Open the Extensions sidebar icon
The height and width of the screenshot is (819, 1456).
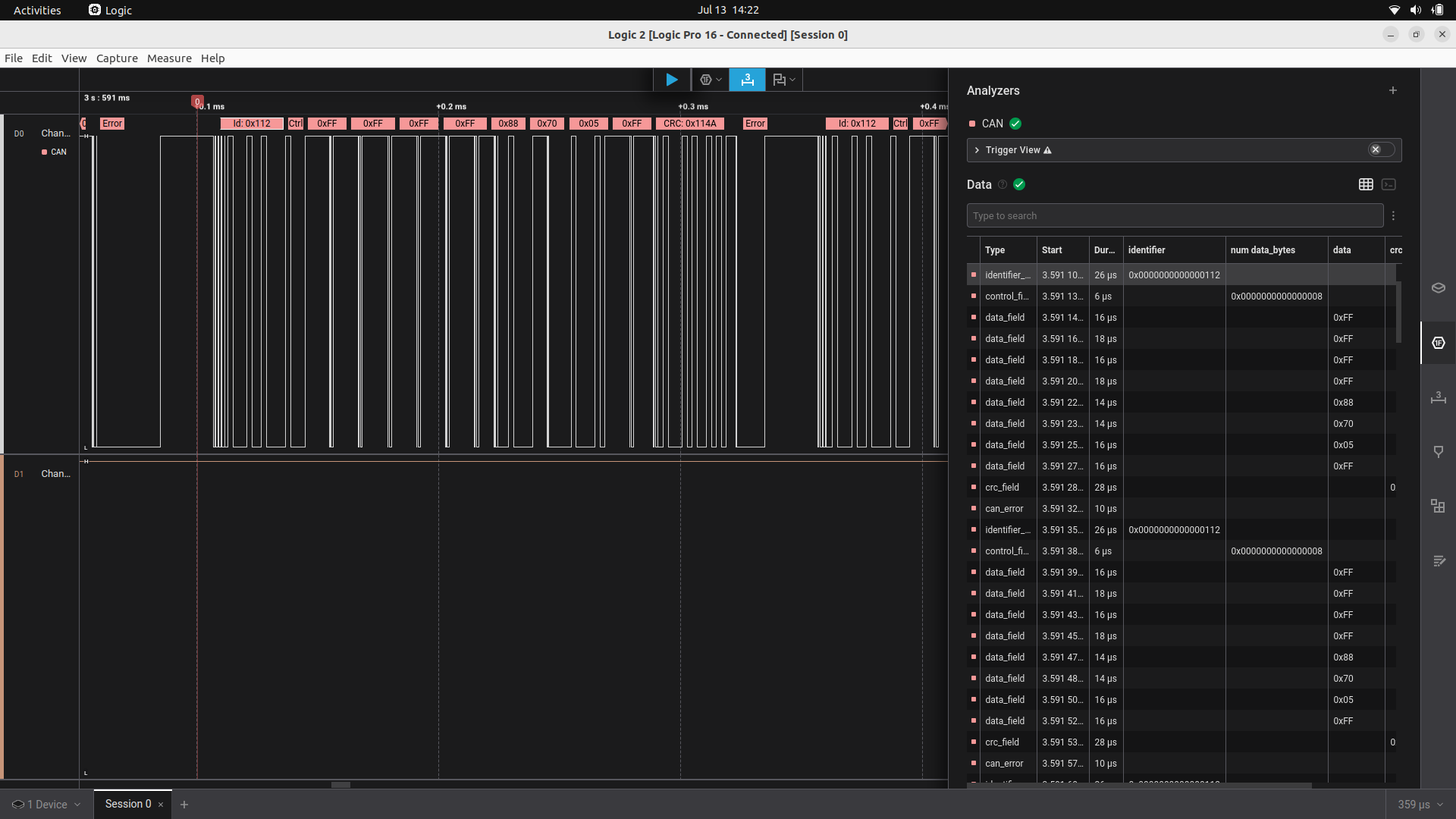click(x=1439, y=507)
